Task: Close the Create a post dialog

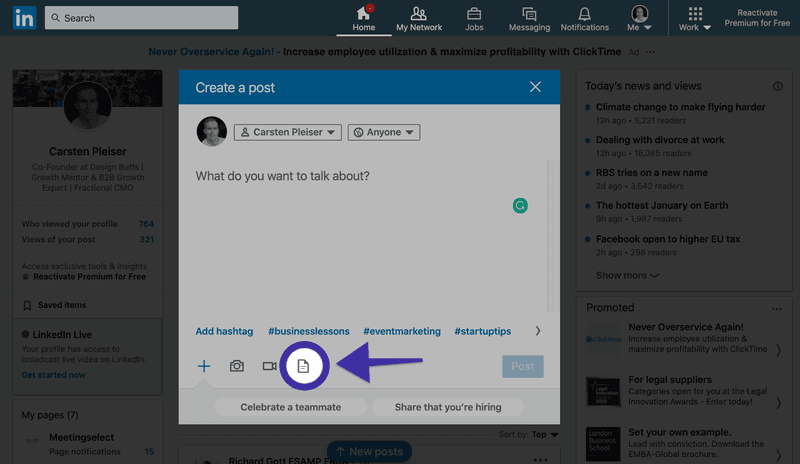Action: tap(535, 87)
